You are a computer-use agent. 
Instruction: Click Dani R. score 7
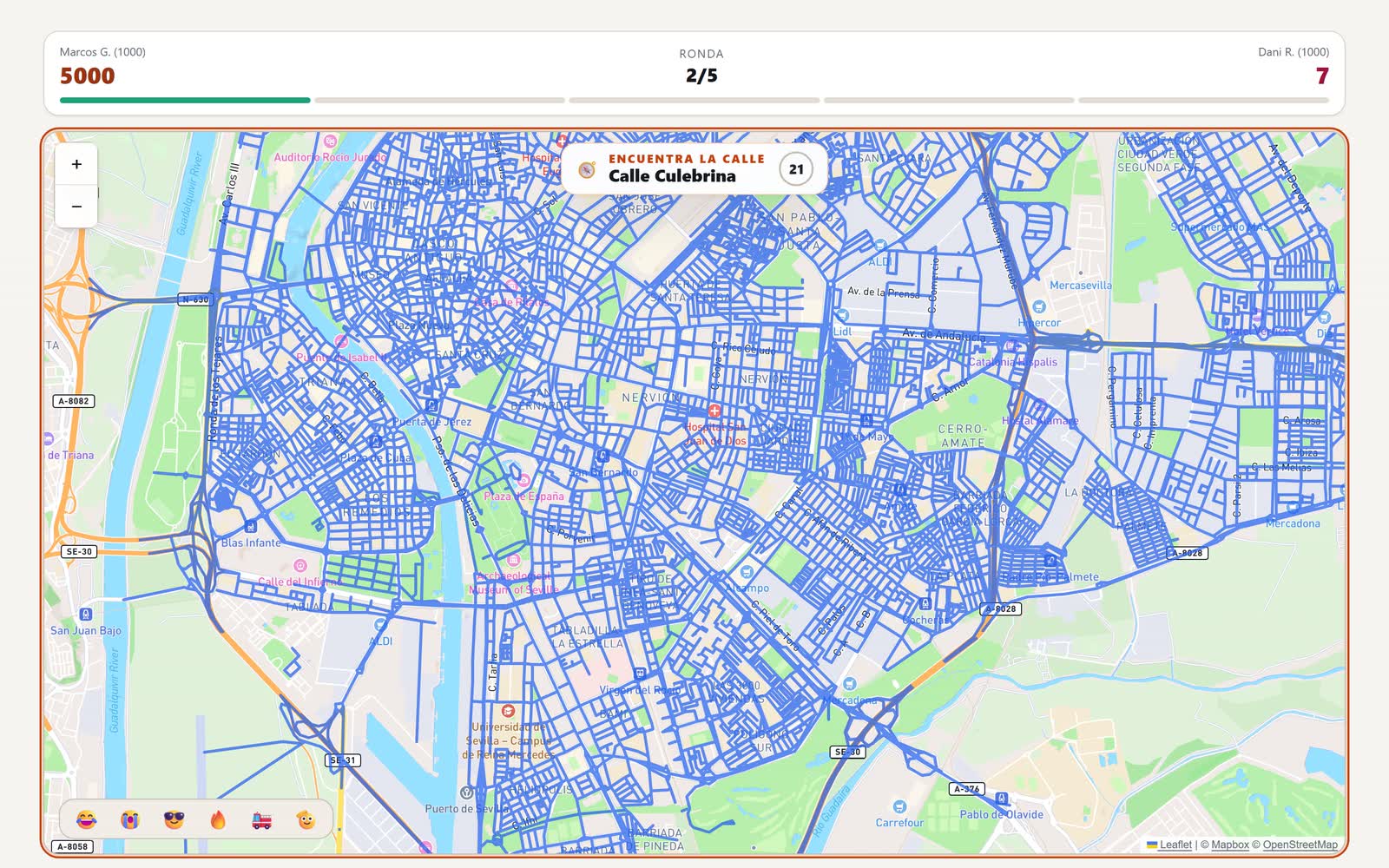click(x=1322, y=76)
